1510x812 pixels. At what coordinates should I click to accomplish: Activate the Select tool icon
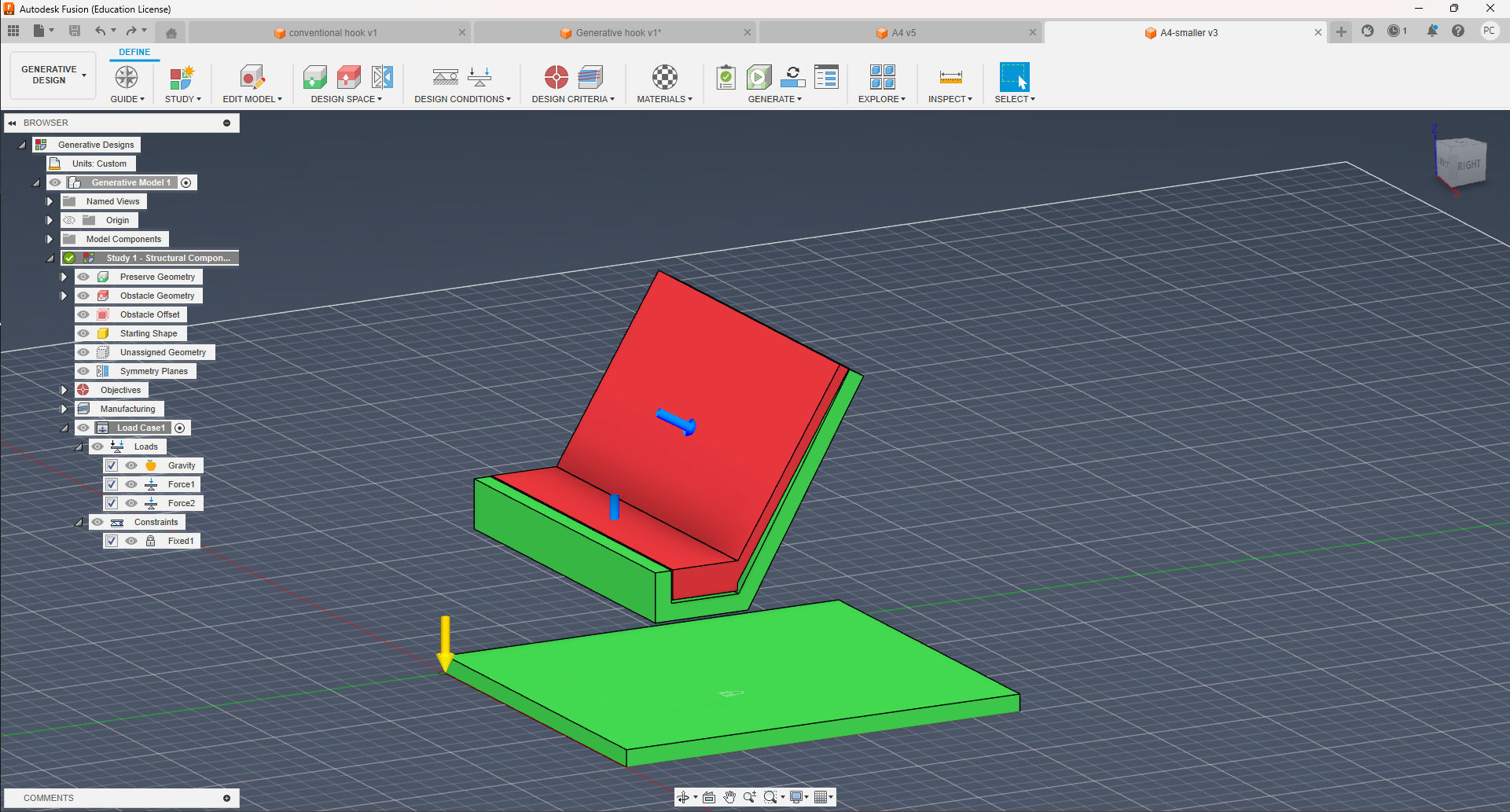1015,77
